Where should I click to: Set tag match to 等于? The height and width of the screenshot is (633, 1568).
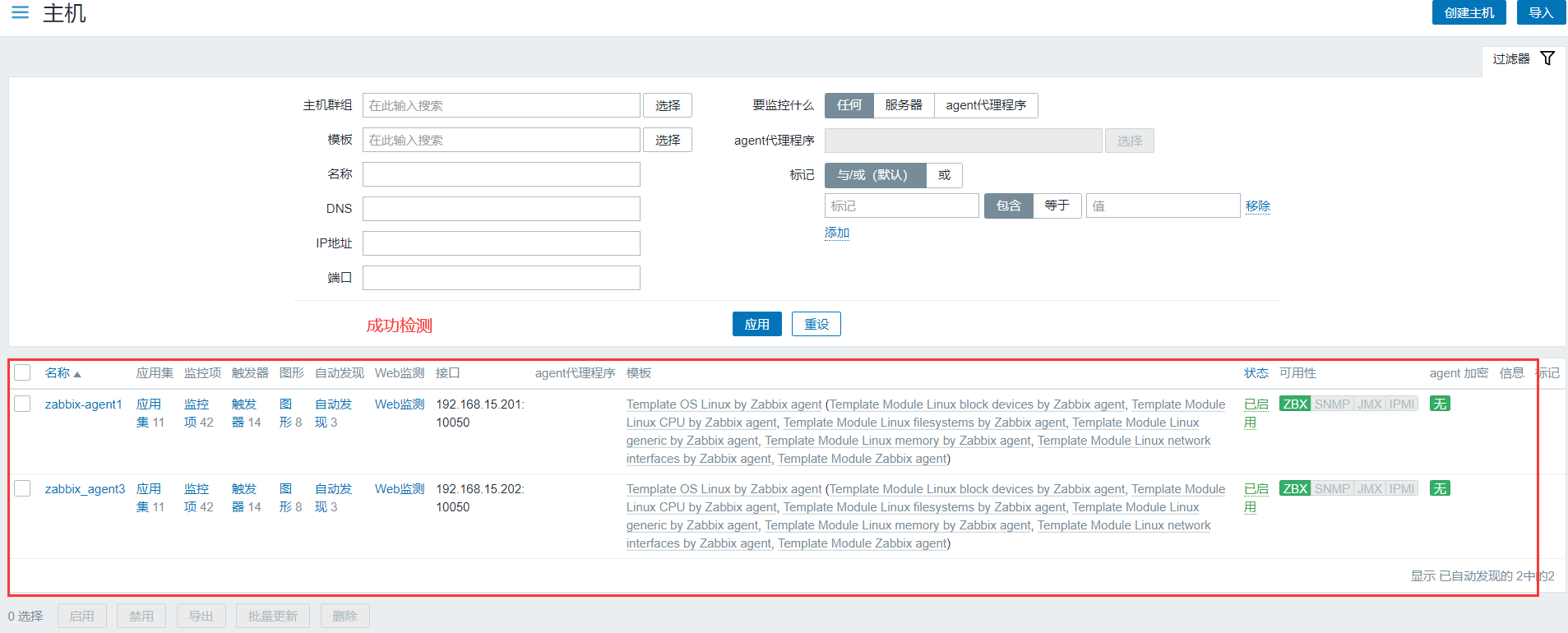pos(1057,206)
